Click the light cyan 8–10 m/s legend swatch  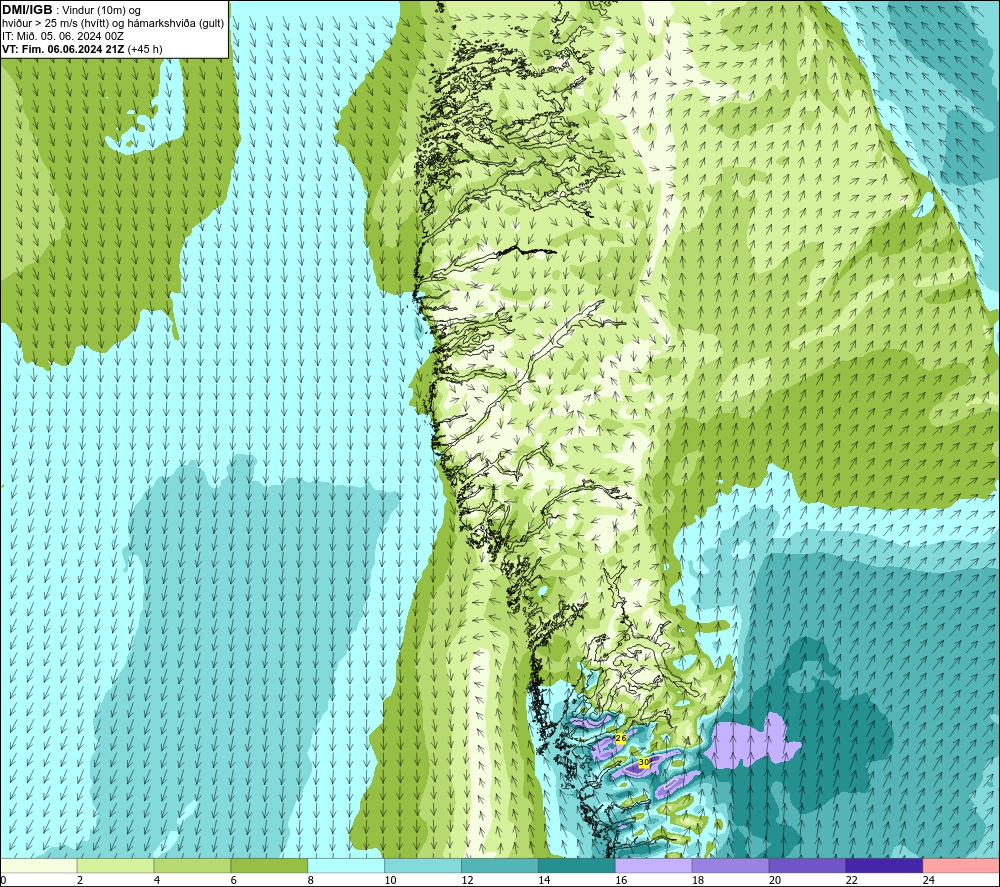point(346,866)
